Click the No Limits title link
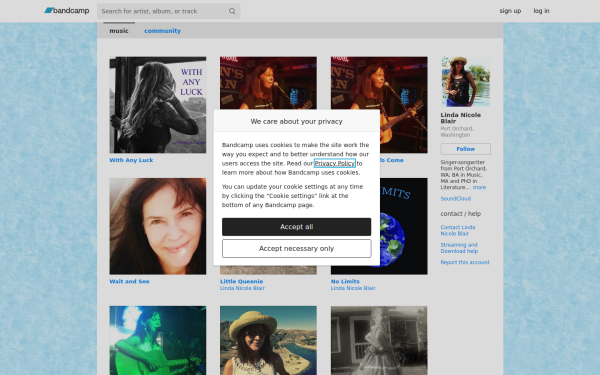Image resolution: width=600 pixels, height=375 pixels. [345, 281]
